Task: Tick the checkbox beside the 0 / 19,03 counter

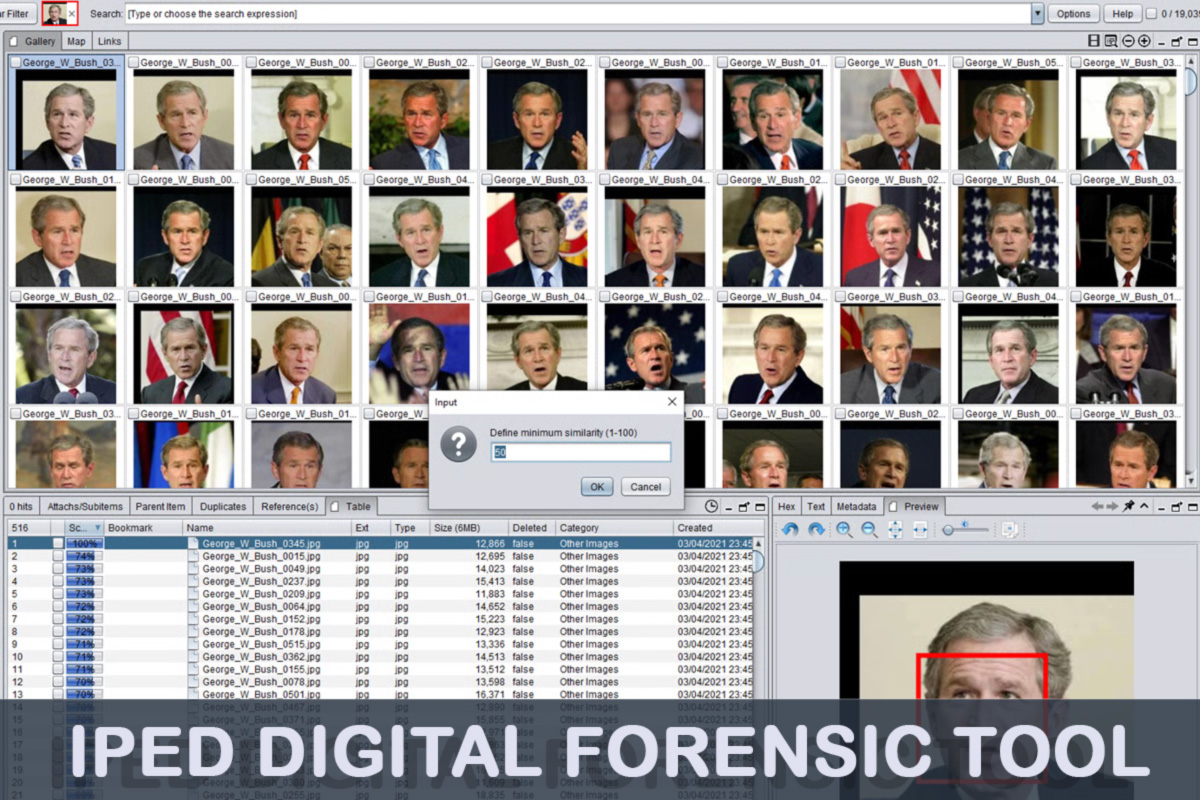Action: pyautogui.click(x=1151, y=14)
